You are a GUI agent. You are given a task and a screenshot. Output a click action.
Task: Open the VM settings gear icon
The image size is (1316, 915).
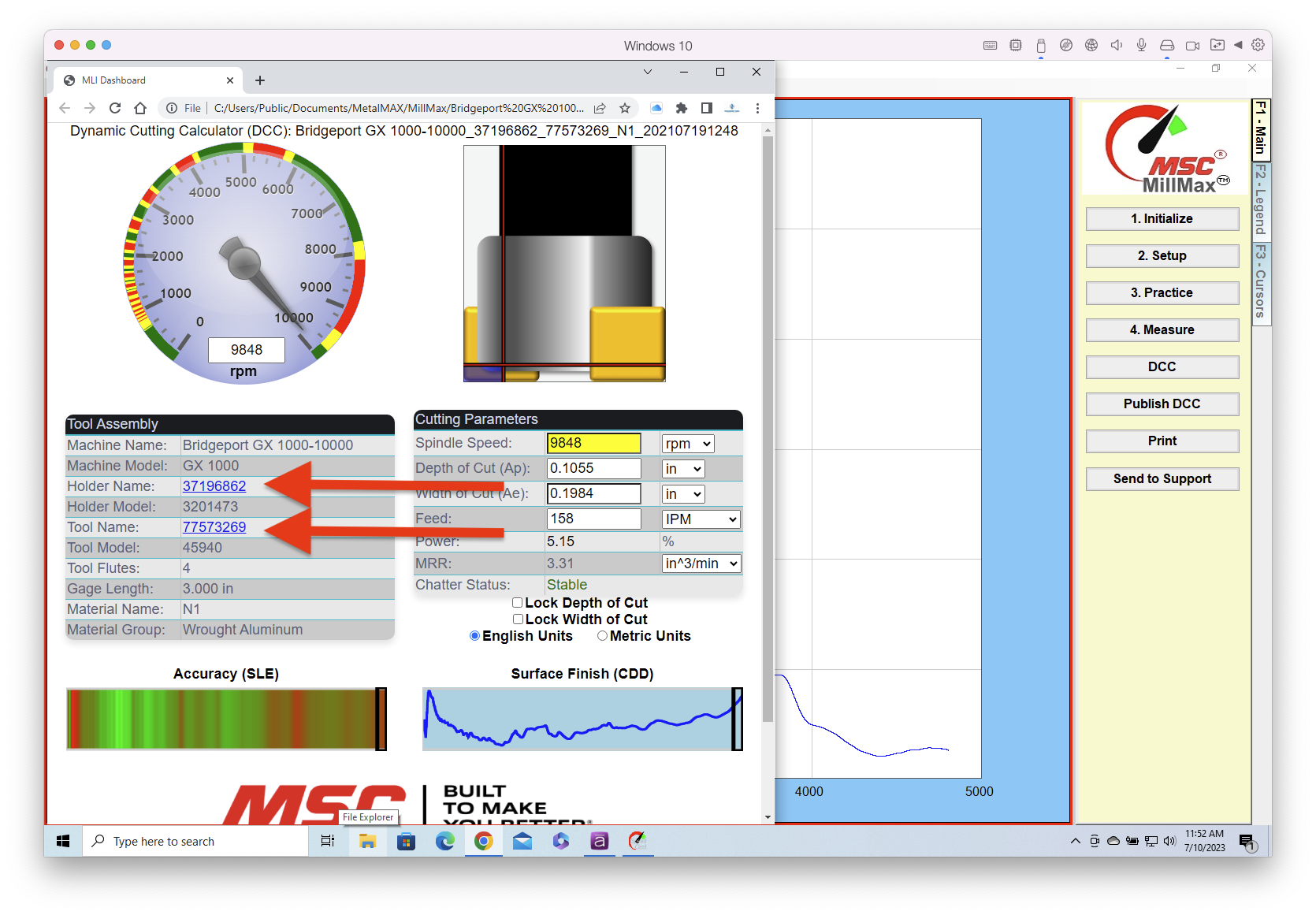click(1258, 45)
